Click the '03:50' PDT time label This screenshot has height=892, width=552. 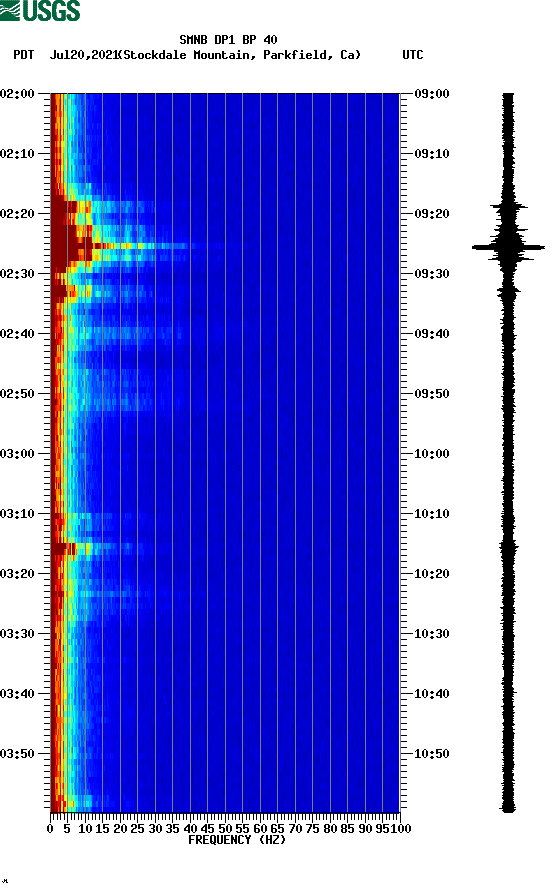[x=17, y=754]
